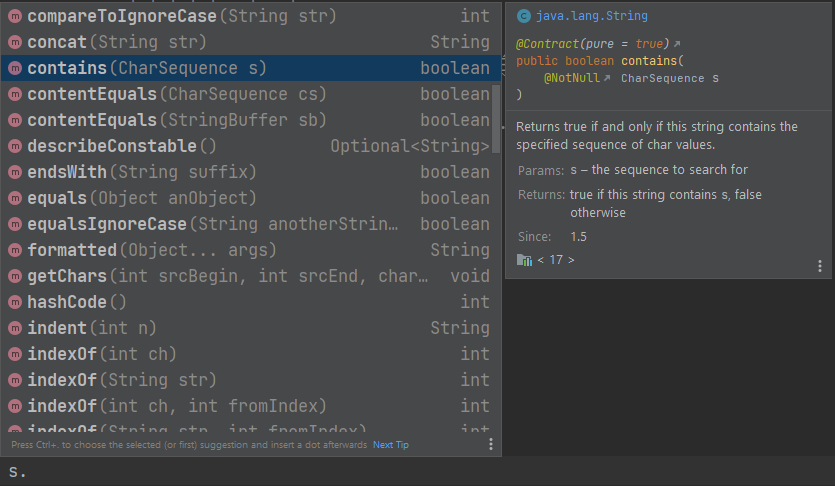Viewport: 835px width, 486px height.
Task: Click the Optional<String> return type
Action: pos(410,146)
